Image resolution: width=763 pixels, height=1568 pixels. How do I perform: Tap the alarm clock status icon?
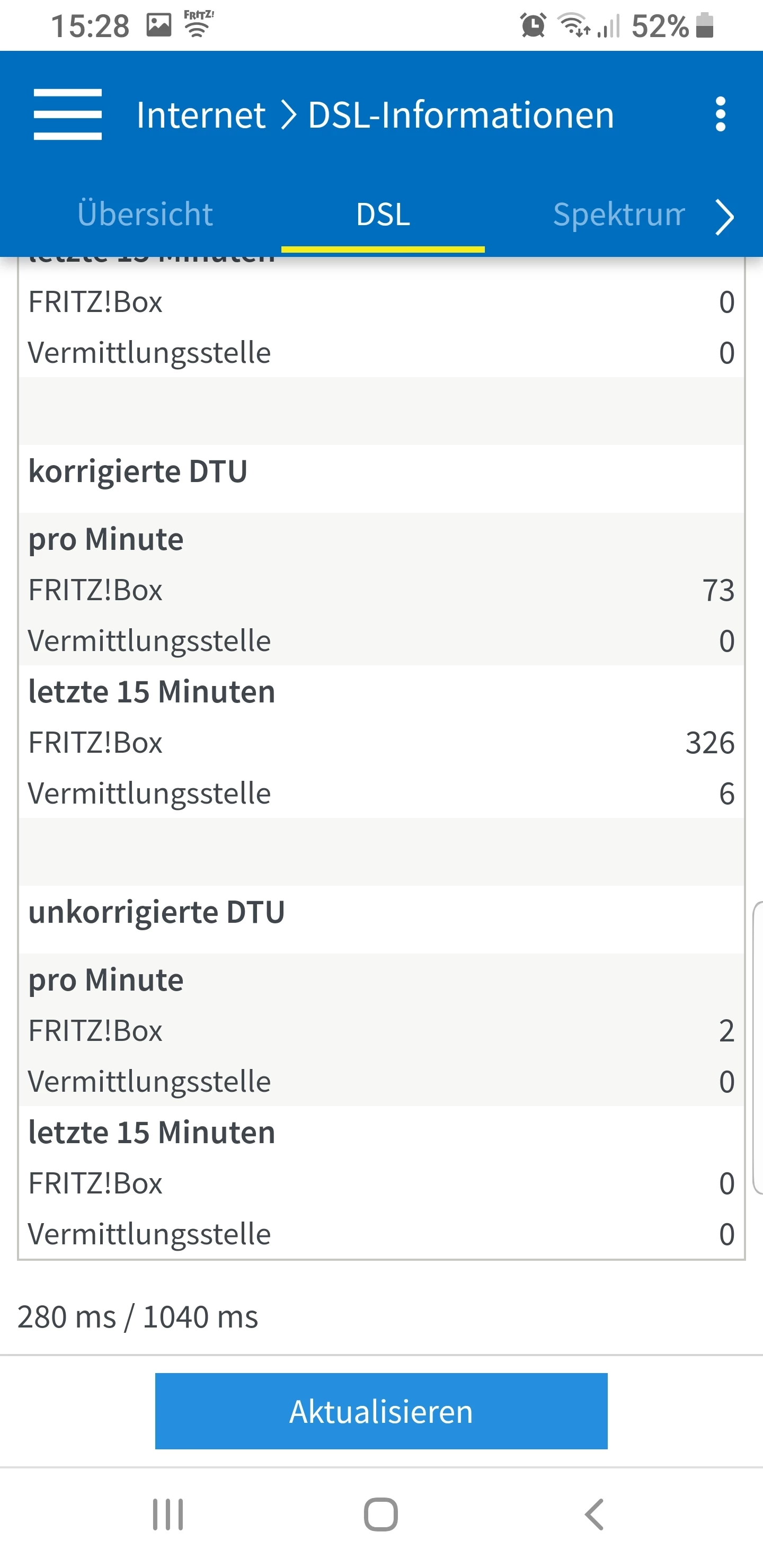point(533,25)
